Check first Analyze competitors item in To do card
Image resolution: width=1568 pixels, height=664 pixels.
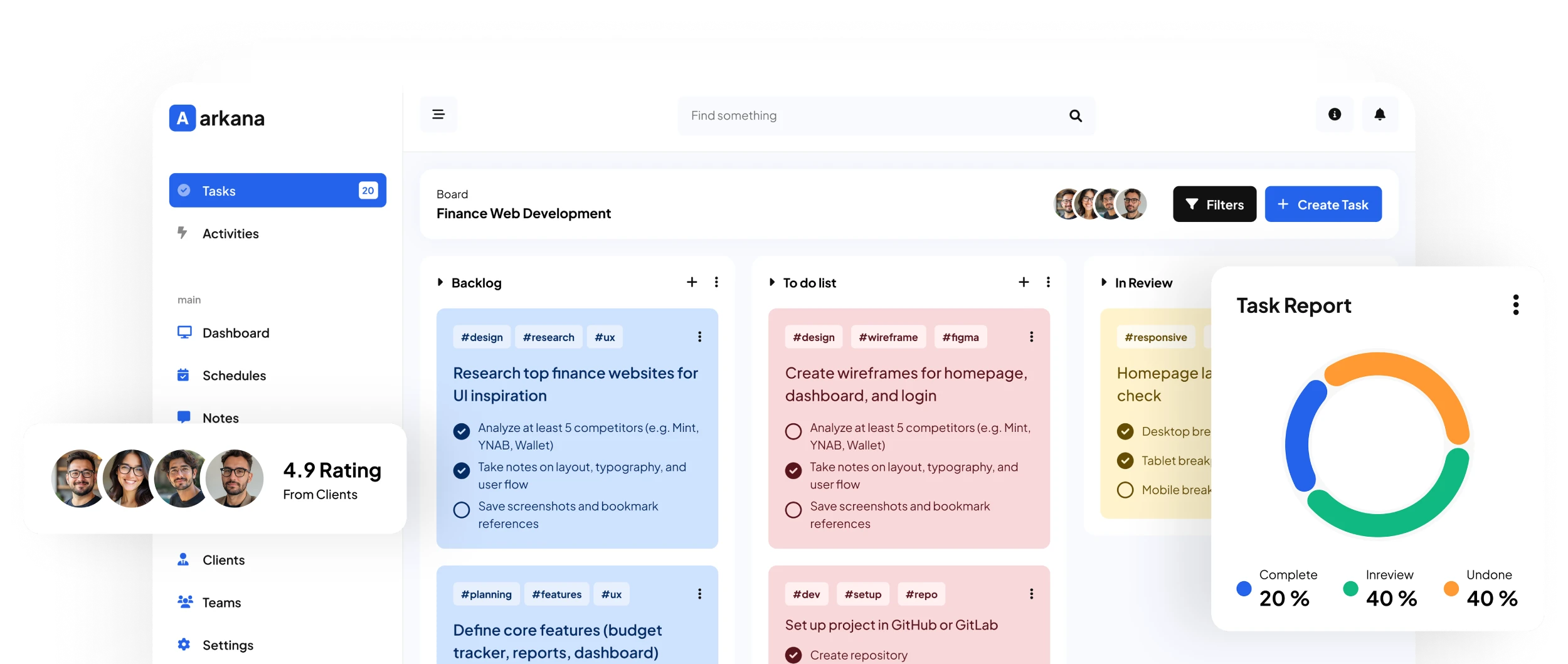pyautogui.click(x=793, y=431)
